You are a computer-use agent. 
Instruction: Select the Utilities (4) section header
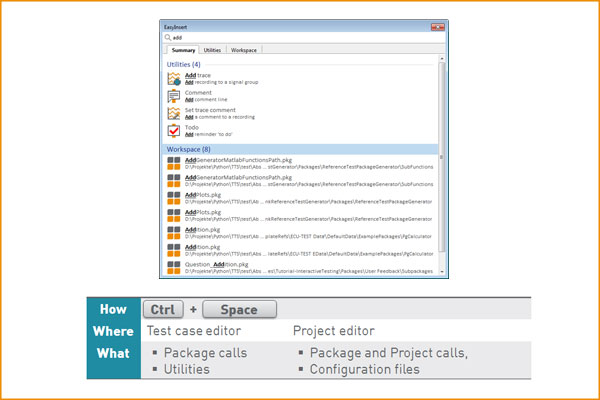tap(184, 65)
